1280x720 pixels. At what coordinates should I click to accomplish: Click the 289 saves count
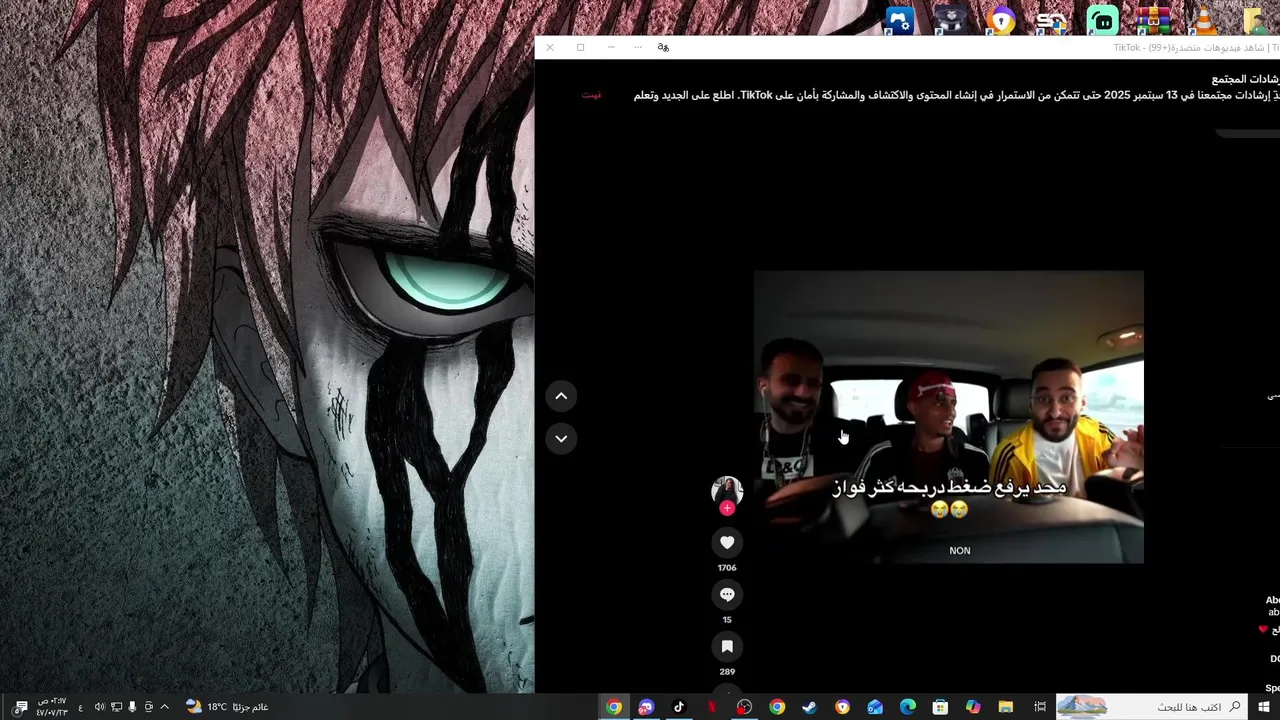coord(727,672)
